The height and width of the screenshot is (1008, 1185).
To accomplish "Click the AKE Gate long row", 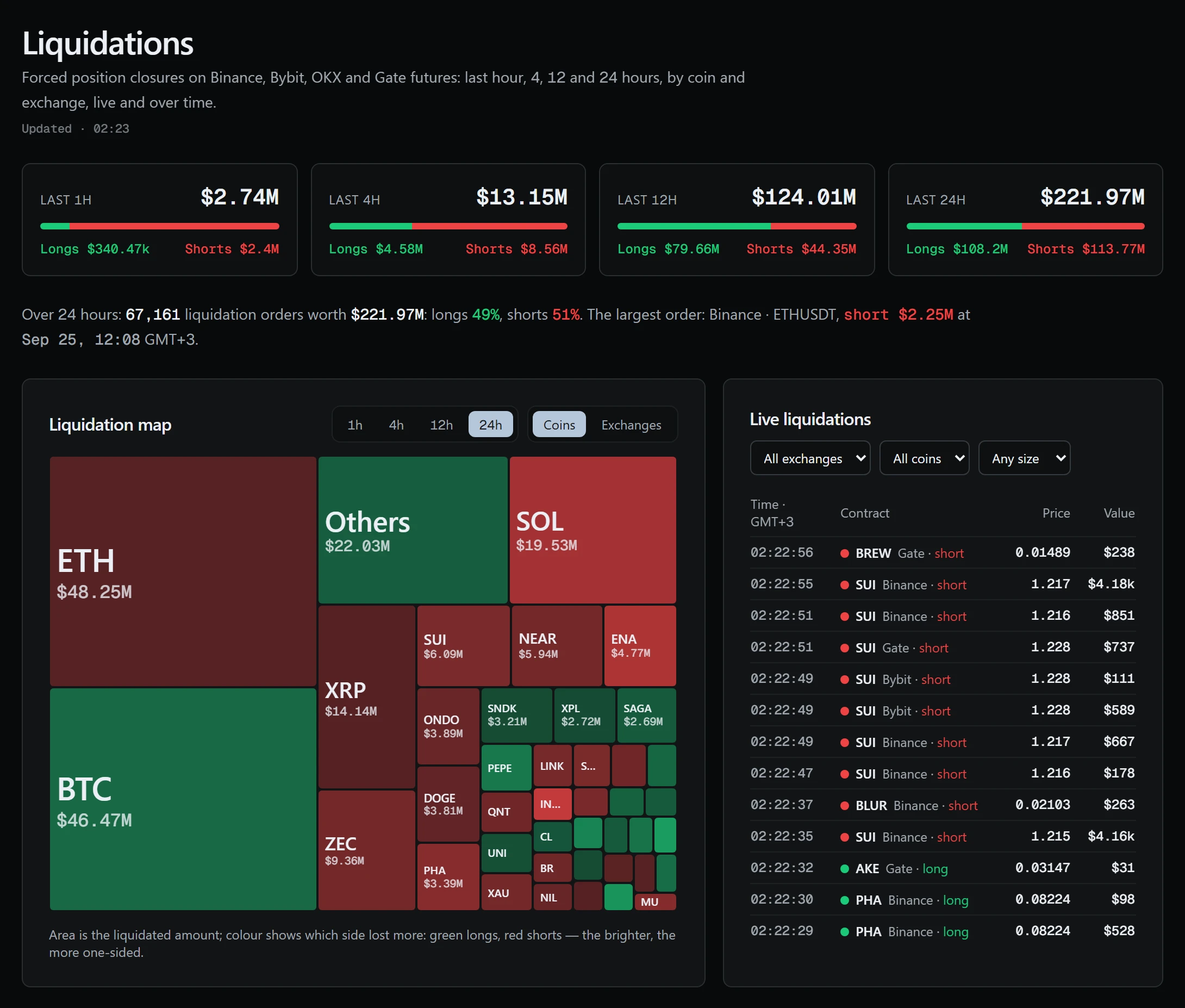I will [x=942, y=868].
